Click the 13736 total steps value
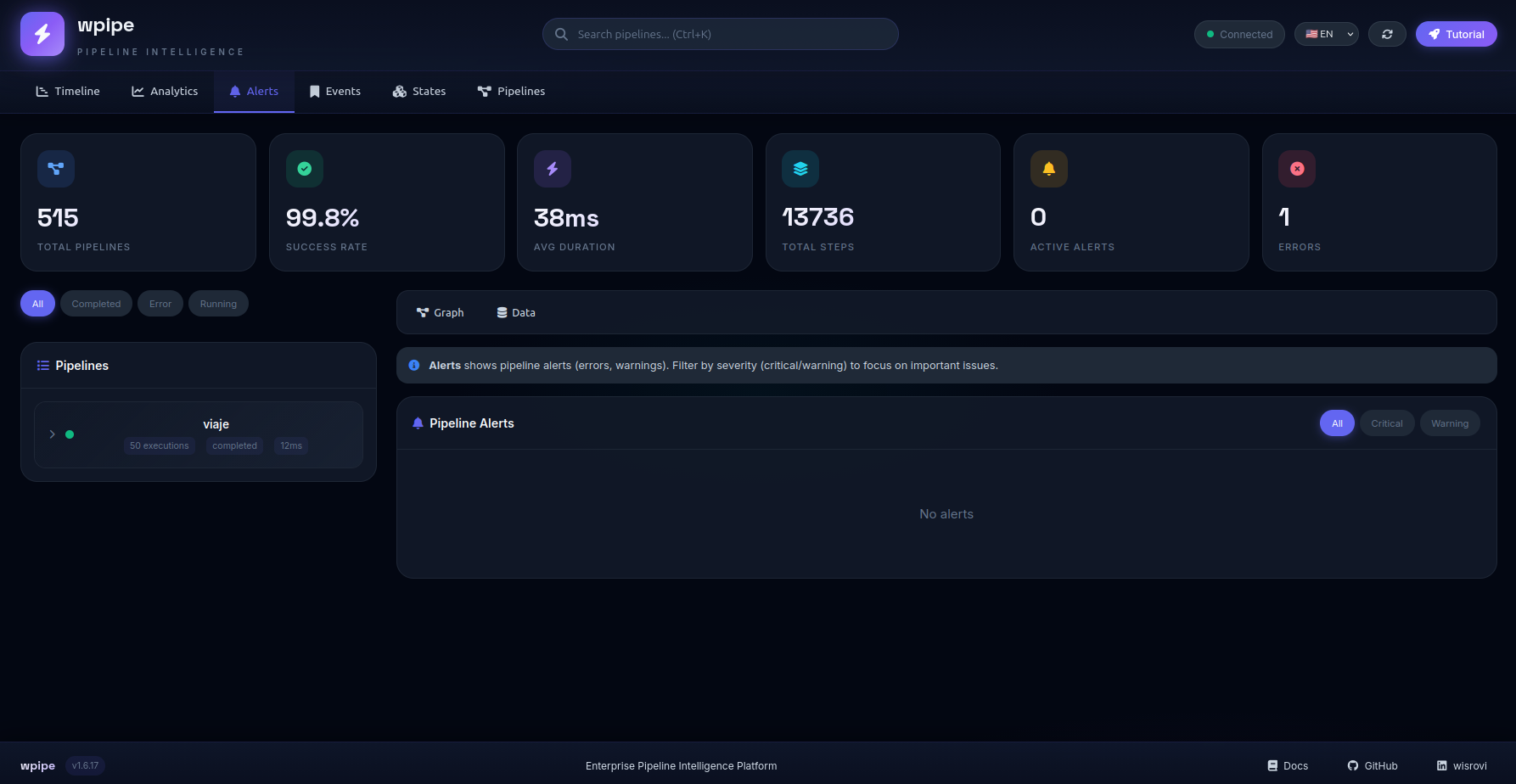The image size is (1516, 784). (817, 218)
